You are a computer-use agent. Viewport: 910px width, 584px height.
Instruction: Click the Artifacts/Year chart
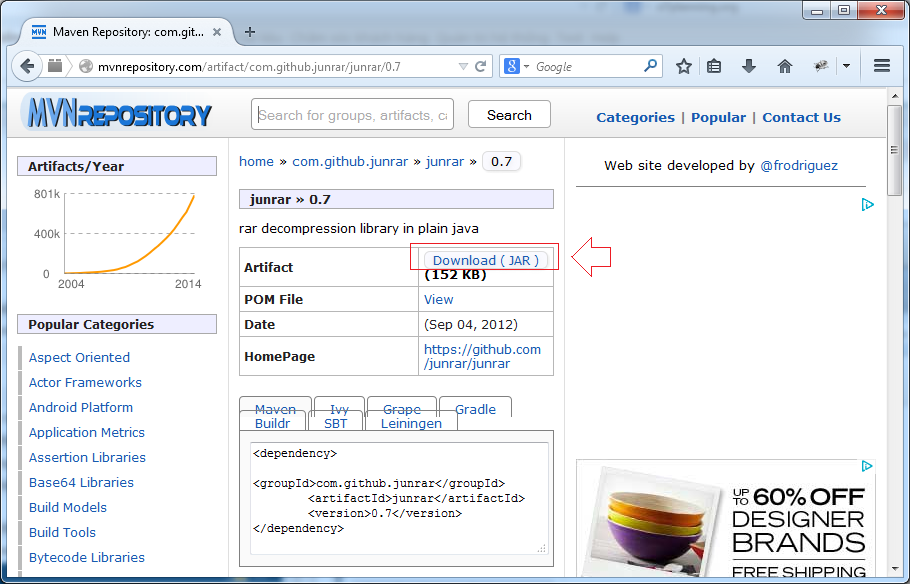(117, 238)
